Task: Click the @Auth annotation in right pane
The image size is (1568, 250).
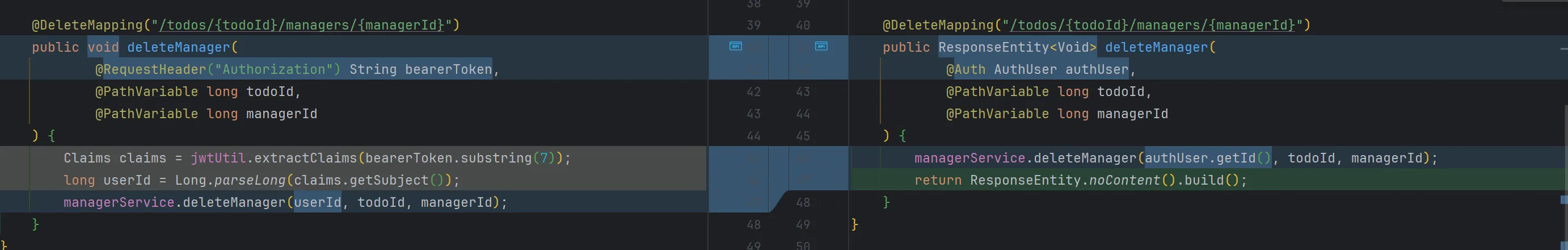Action: (966, 69)
